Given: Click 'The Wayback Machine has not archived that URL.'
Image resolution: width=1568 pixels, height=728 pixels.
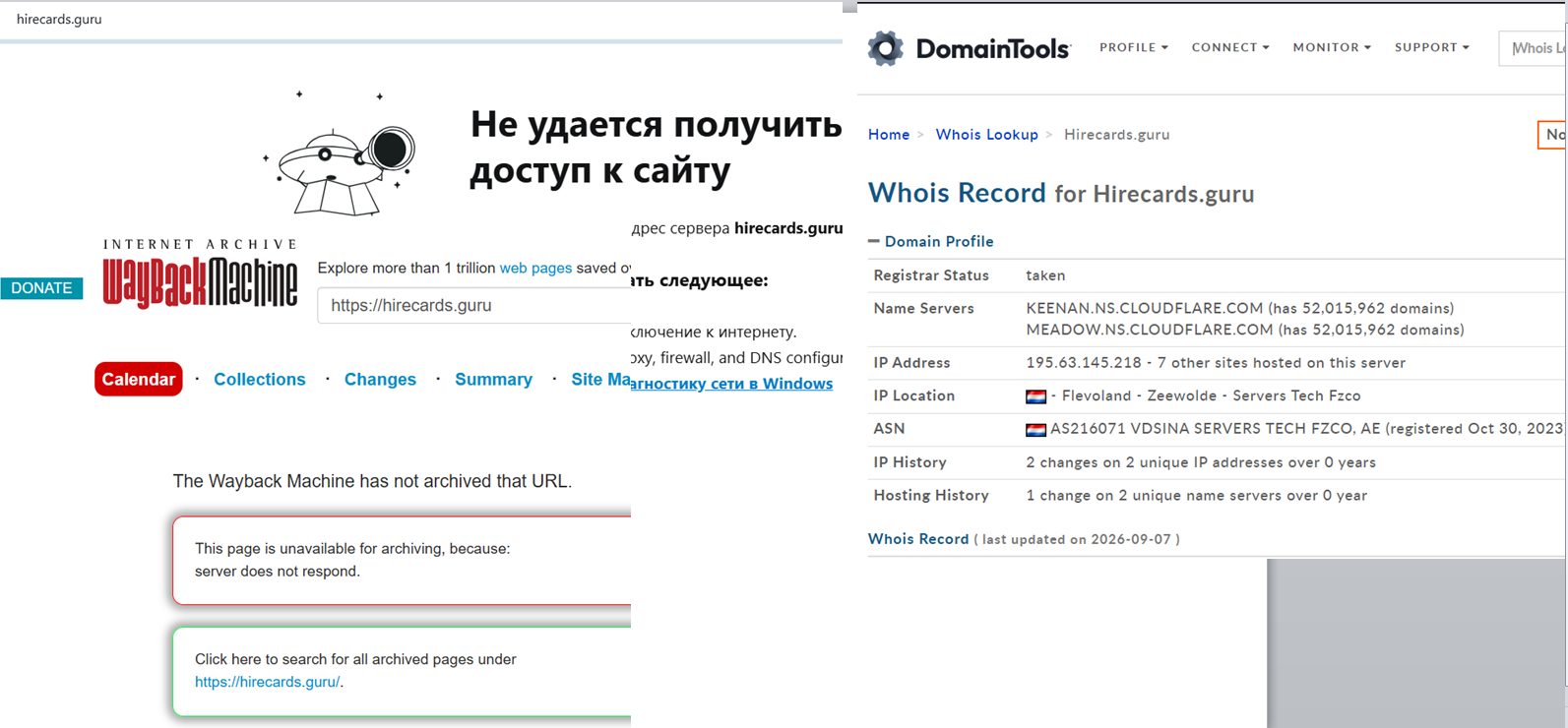Looking at the screenshot, I should pos(372,481).
